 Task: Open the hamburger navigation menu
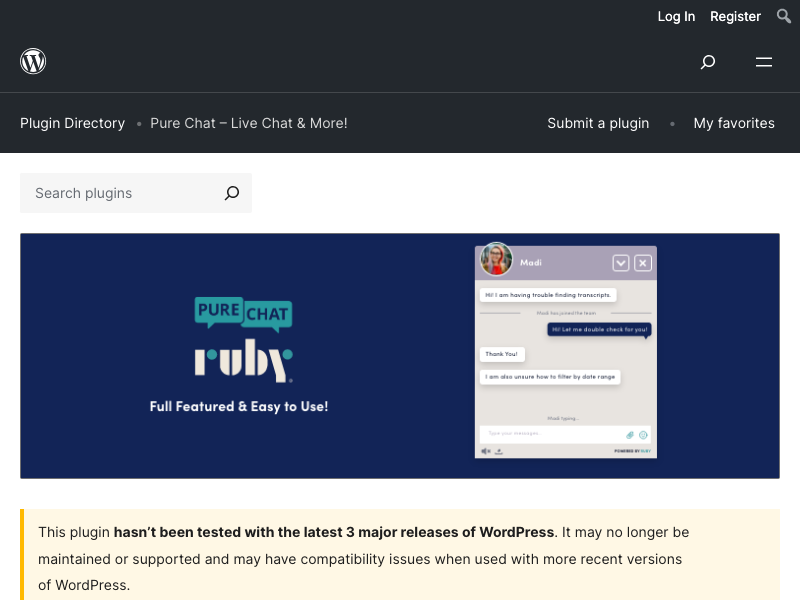pos(764,62)
